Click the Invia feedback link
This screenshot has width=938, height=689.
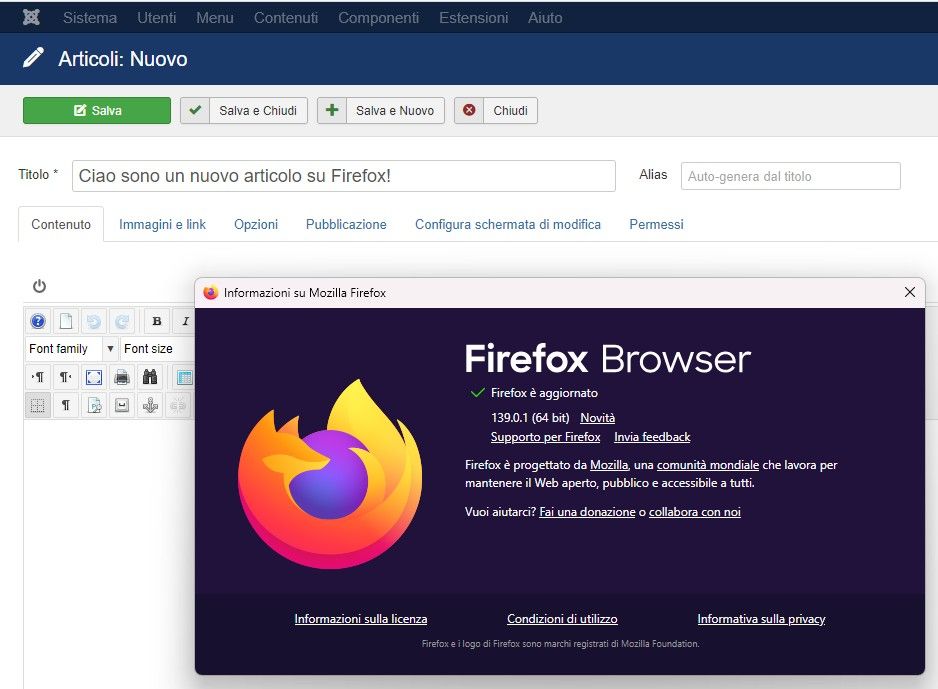tap(652, 437)
